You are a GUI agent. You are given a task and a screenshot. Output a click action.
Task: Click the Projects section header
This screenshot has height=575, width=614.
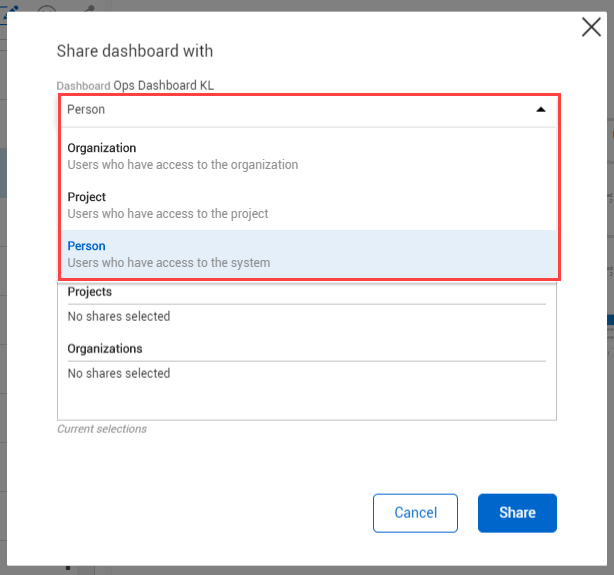[x=90, y=292]
